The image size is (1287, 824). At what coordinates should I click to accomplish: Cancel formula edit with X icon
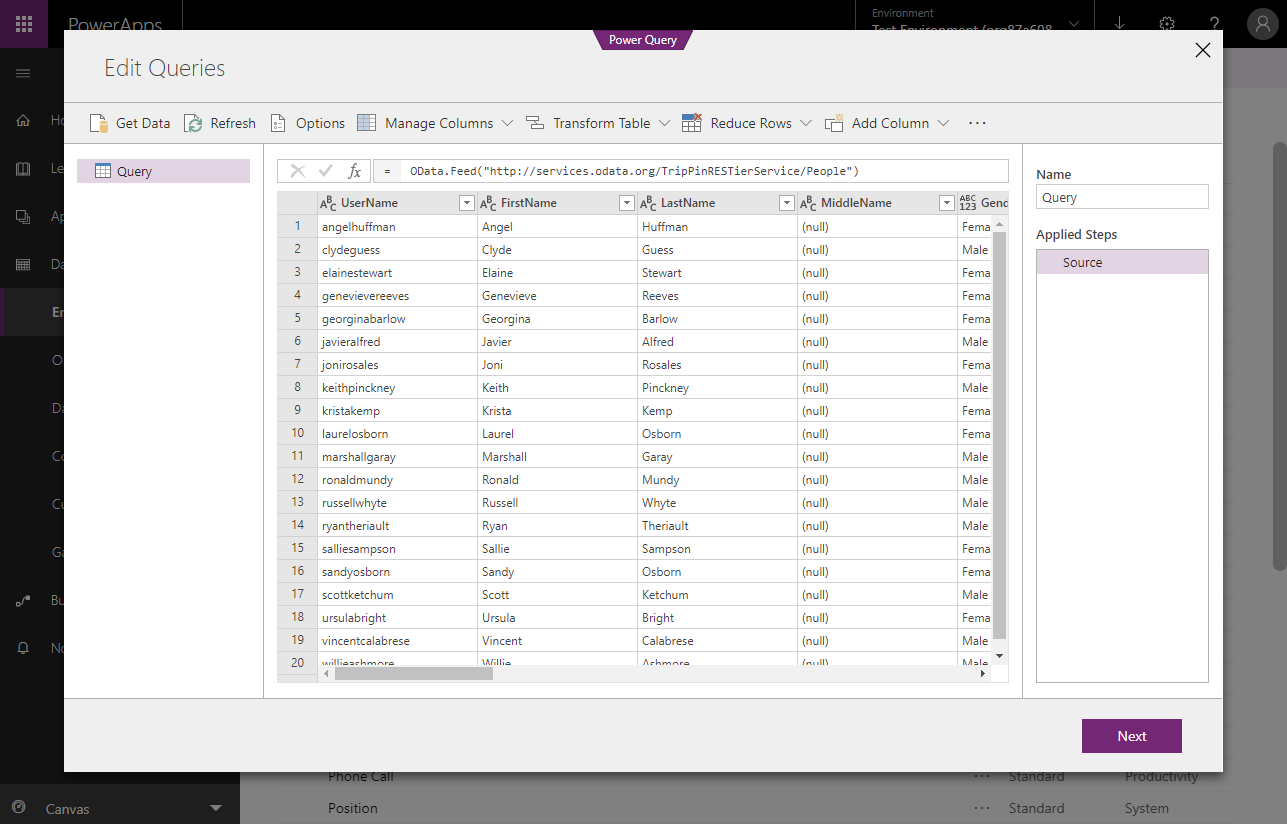297,170
